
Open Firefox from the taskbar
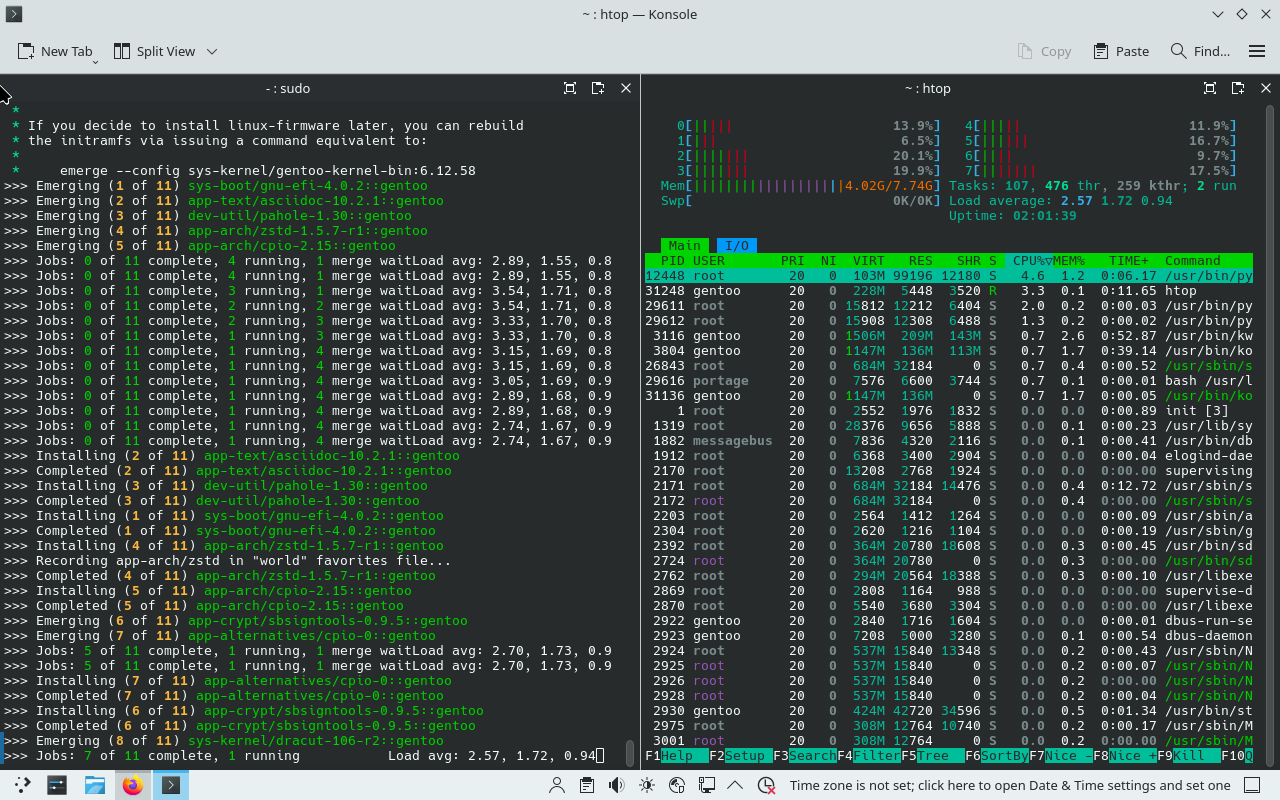tap(132, 785)
